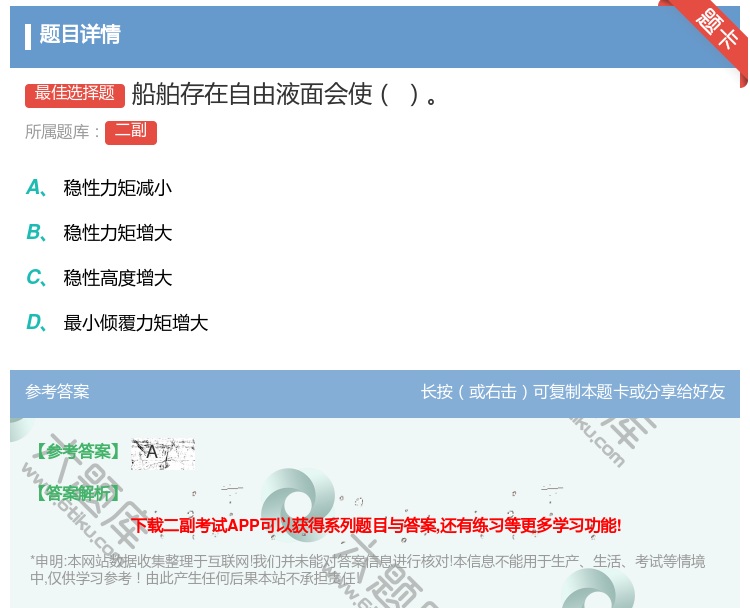The image size is (750, 608).
Task: Click the 【参考答案】 green label
Action: click(x=79, y=451)
